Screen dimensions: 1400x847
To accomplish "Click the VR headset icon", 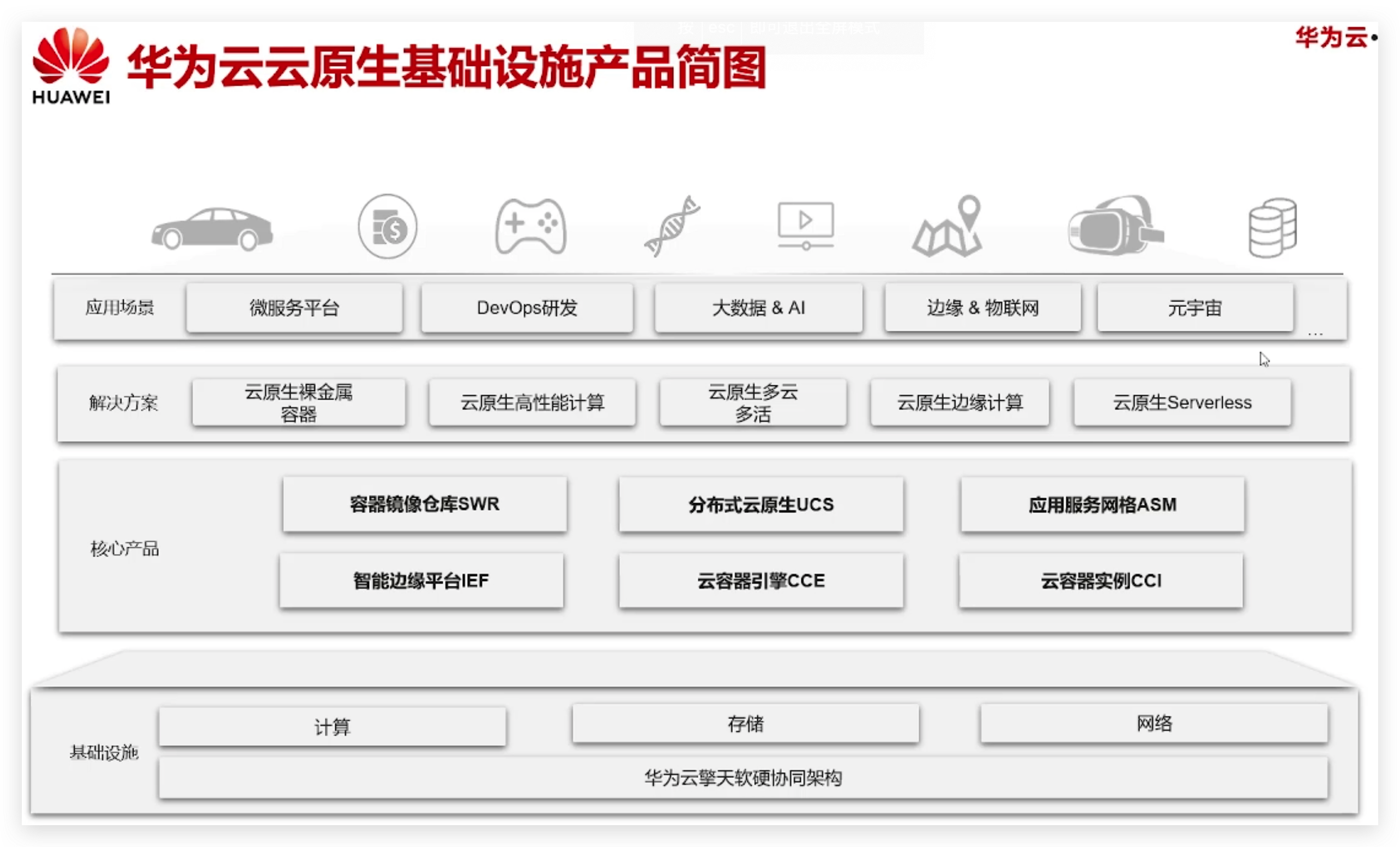I will 1115,226.
